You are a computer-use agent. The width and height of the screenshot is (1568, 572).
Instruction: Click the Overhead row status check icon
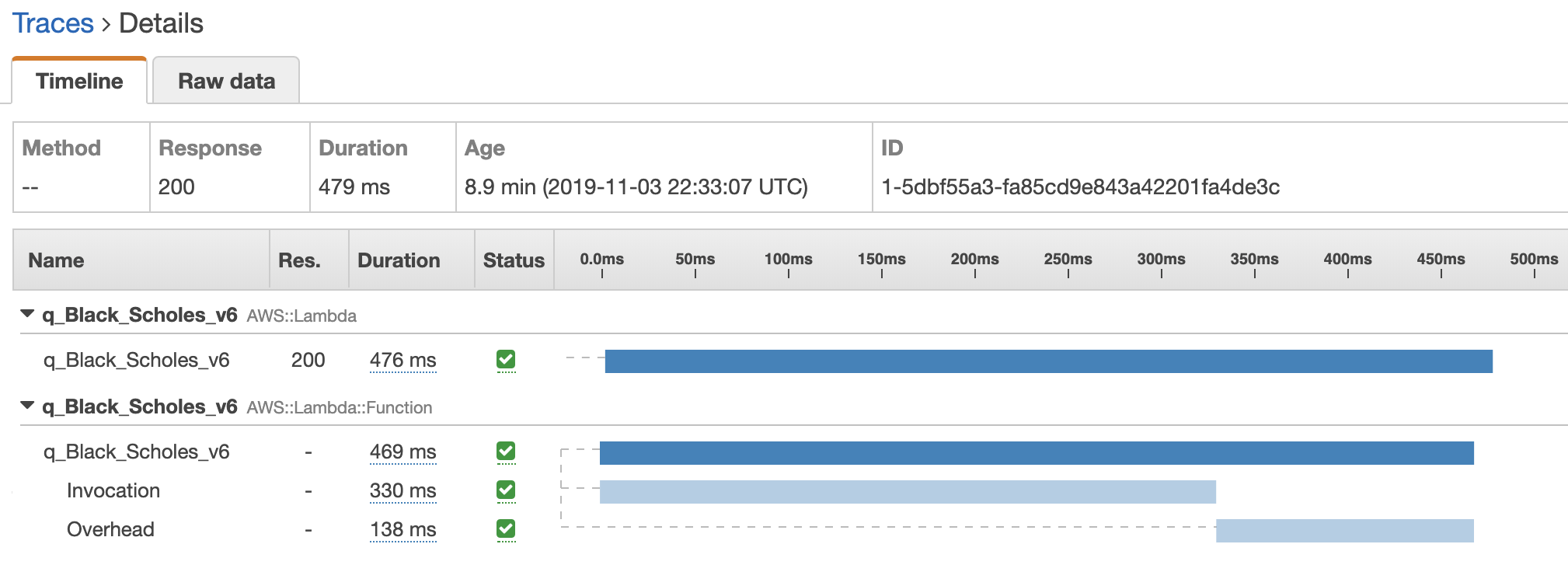click(506, 528)
